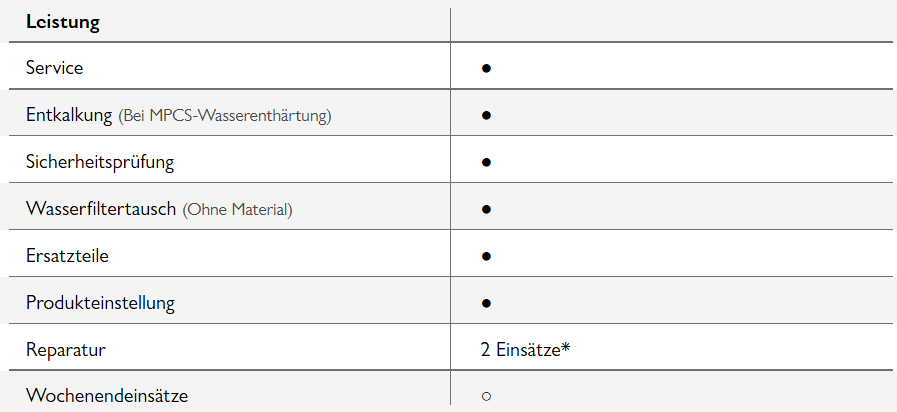Viewport: 897px width, 412px height.
Task: Click the Wasserfiltertausch row bullet
Action: click(x=486, y=209)
